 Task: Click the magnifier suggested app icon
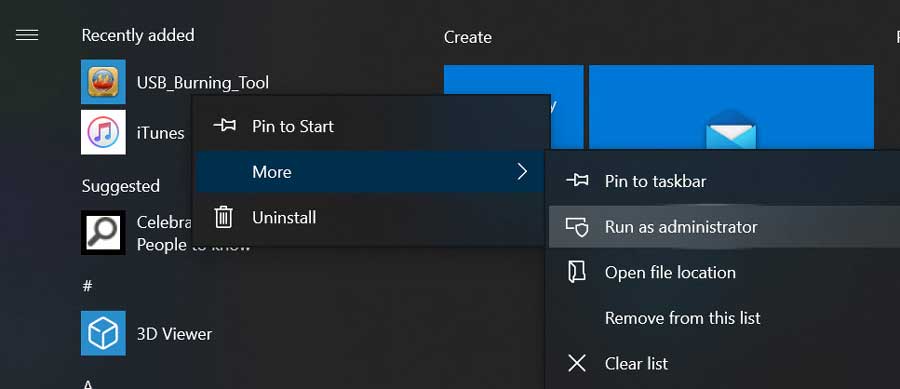click(103, 232)
